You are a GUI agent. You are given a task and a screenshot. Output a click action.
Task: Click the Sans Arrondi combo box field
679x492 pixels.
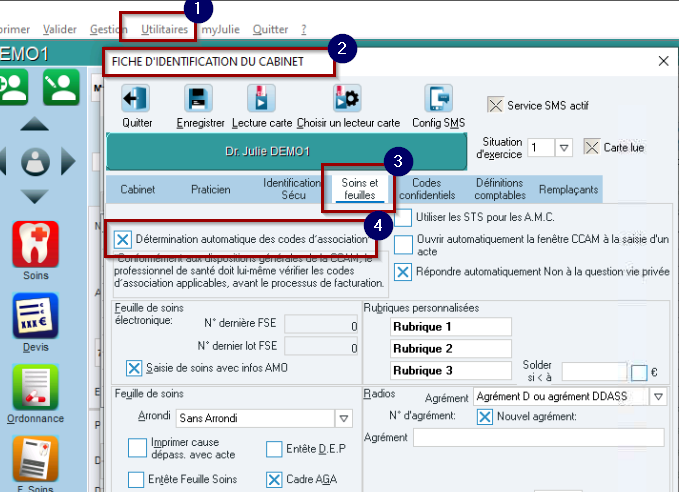[255, 418]
